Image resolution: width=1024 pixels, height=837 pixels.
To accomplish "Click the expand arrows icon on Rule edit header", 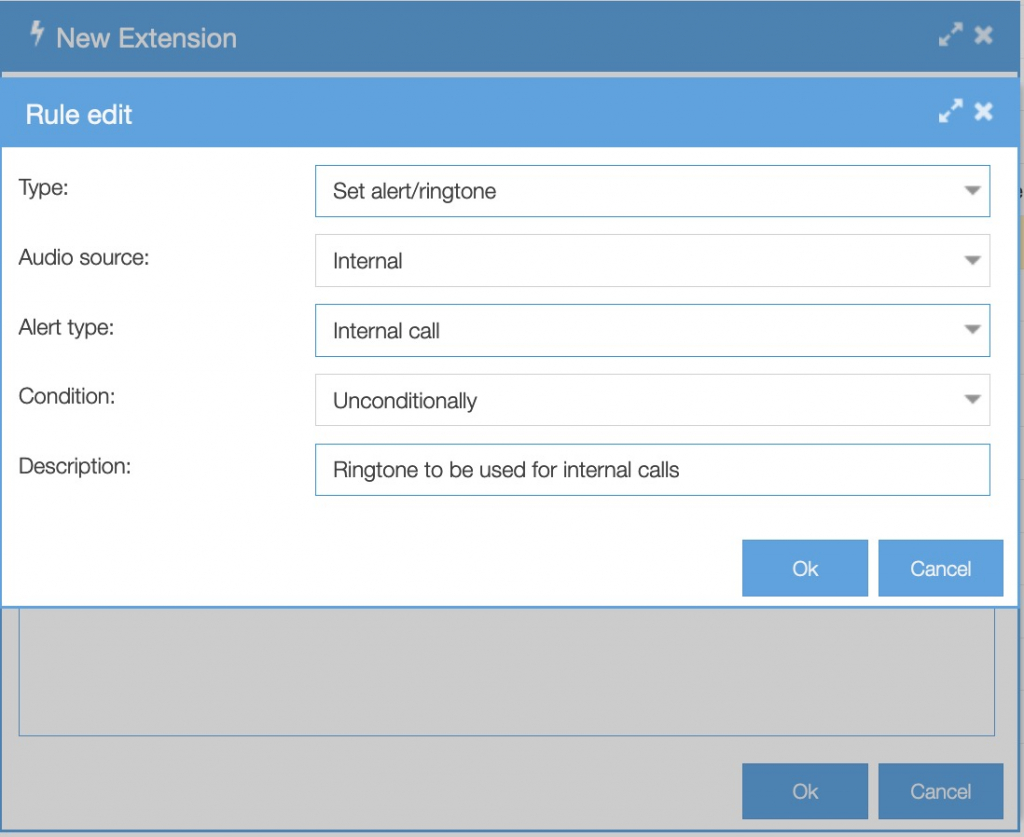I will click(950, 111).
